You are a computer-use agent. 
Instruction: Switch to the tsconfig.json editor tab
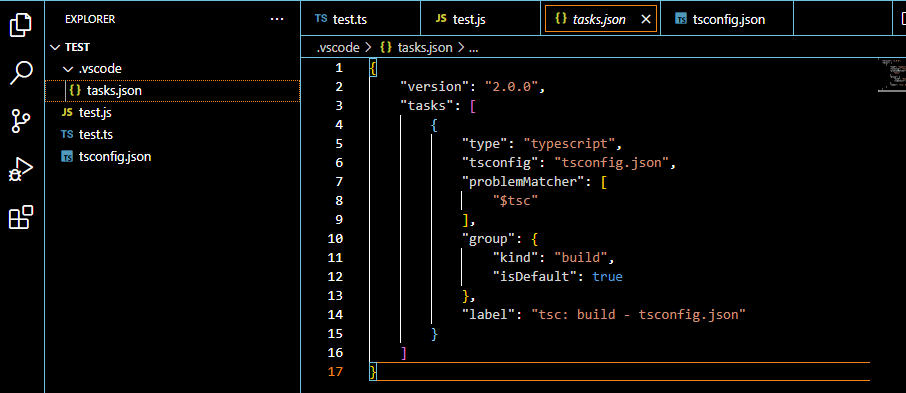(x=726, y=19)
